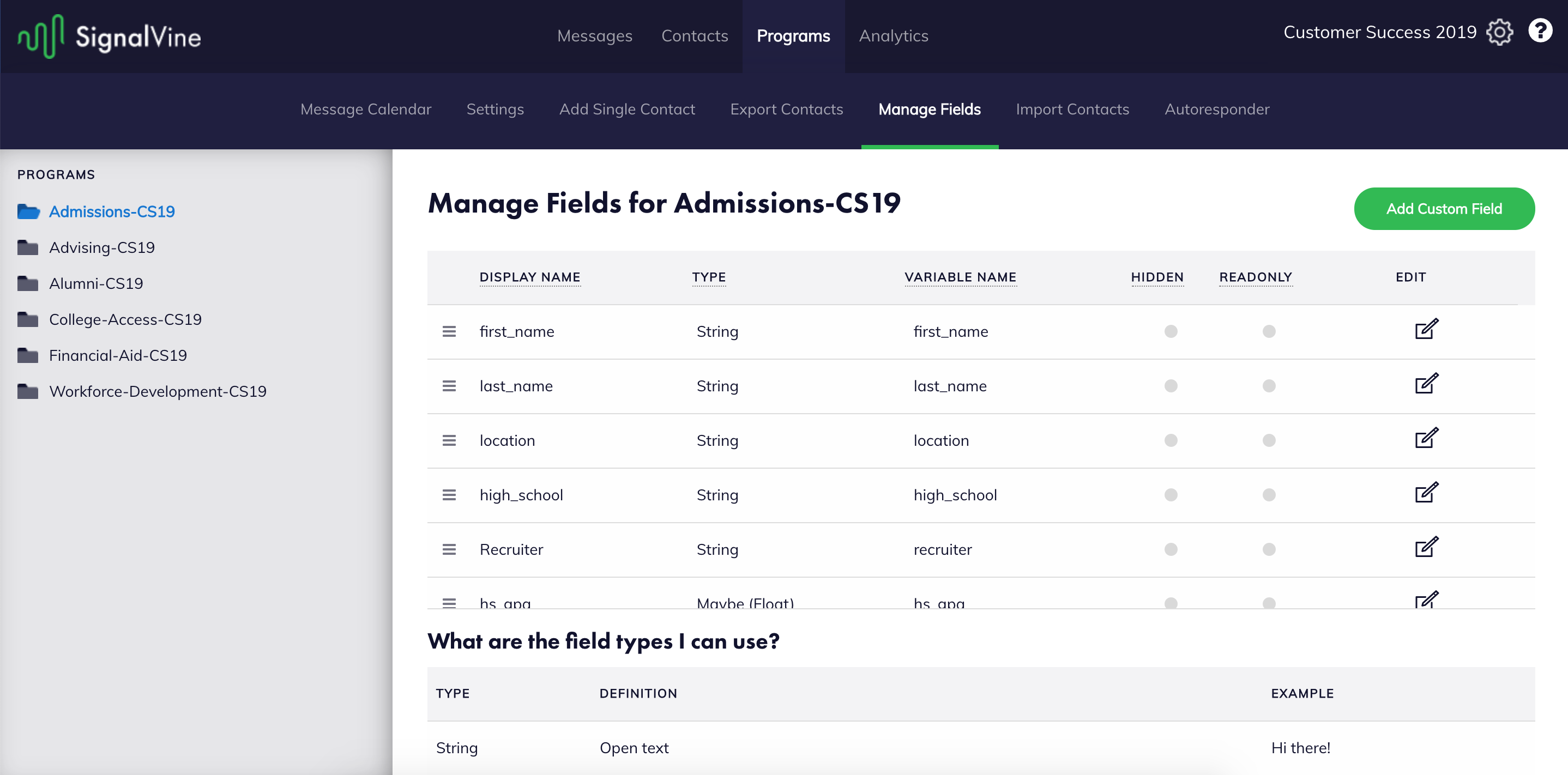The image size is (1568, 775).
Task: Click the 'high_school' display name cell
Action: [x=521, y=495]
